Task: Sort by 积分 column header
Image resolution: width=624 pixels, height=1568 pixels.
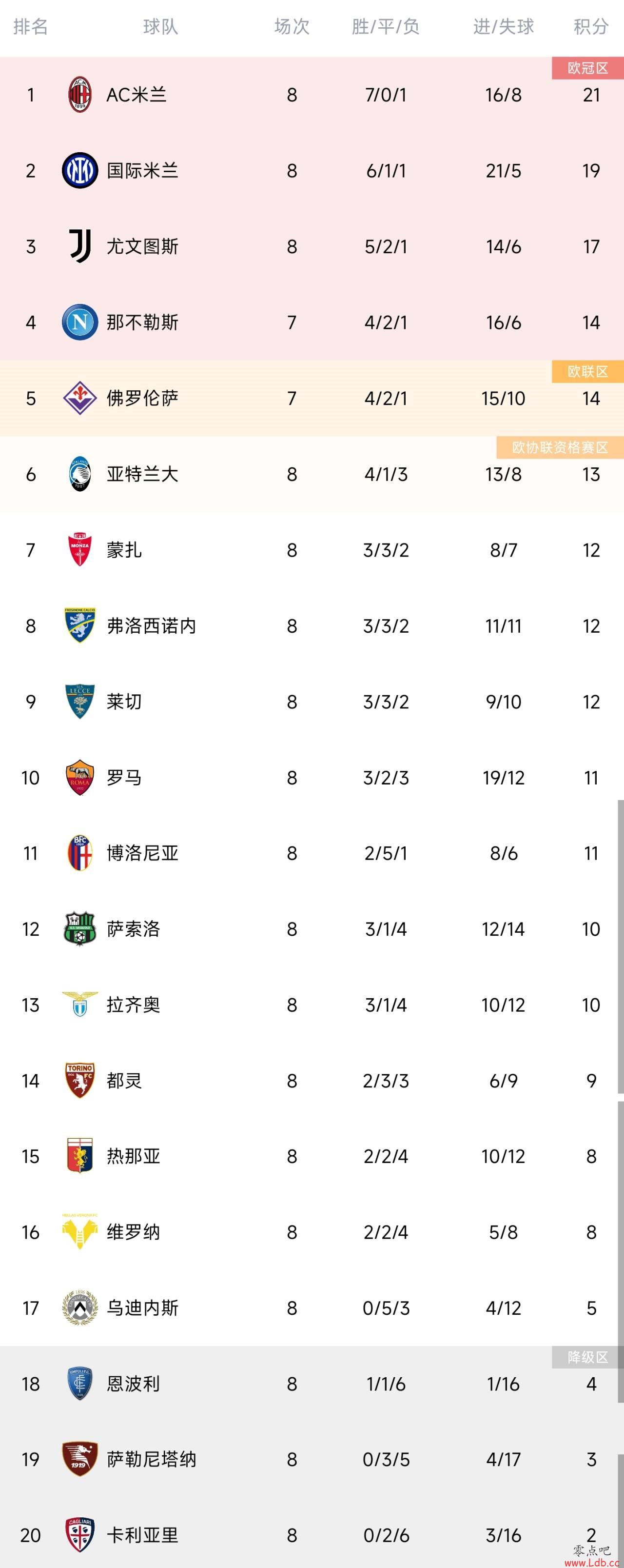Action: [x=591, y=27]
